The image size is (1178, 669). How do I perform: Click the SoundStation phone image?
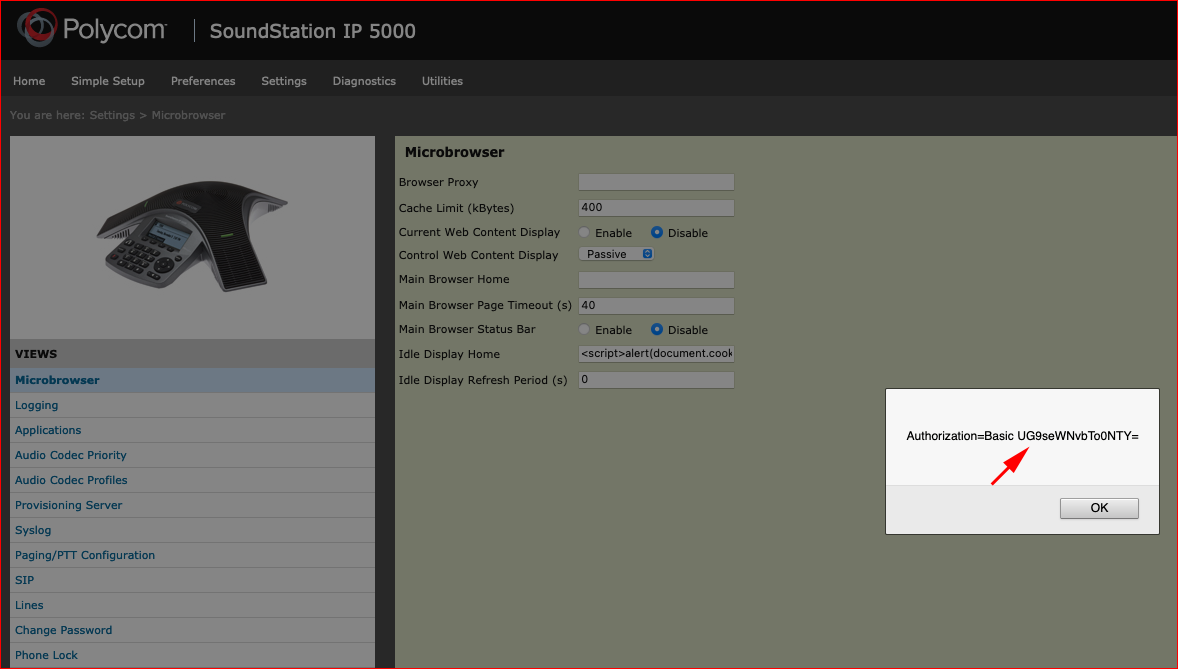tap(192, 235)
